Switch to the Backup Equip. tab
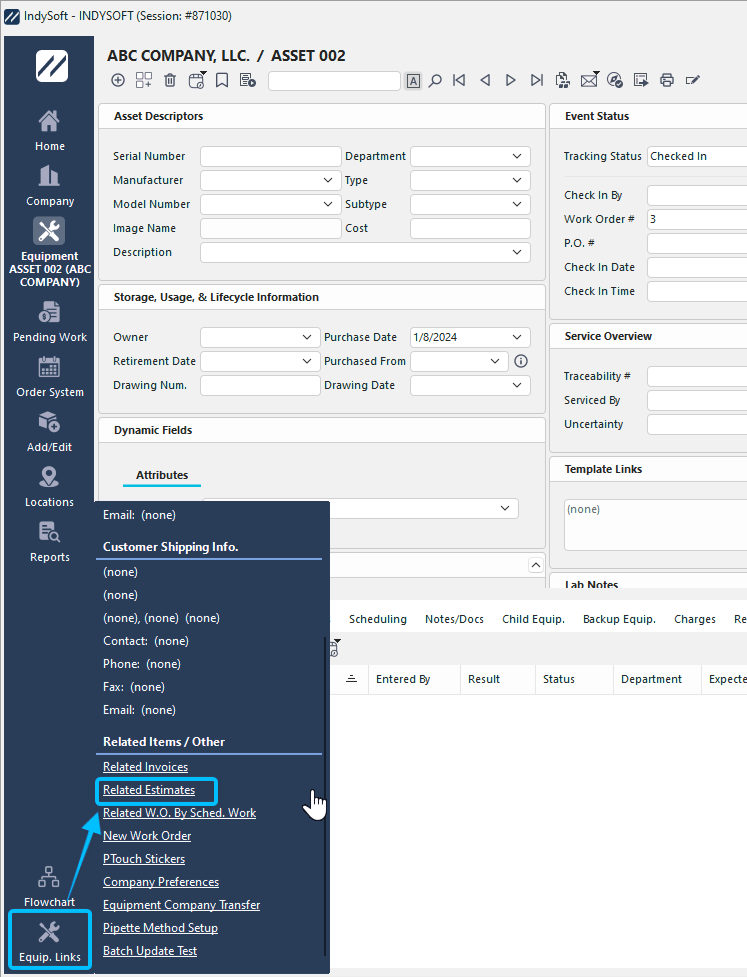 click(619, 619)
